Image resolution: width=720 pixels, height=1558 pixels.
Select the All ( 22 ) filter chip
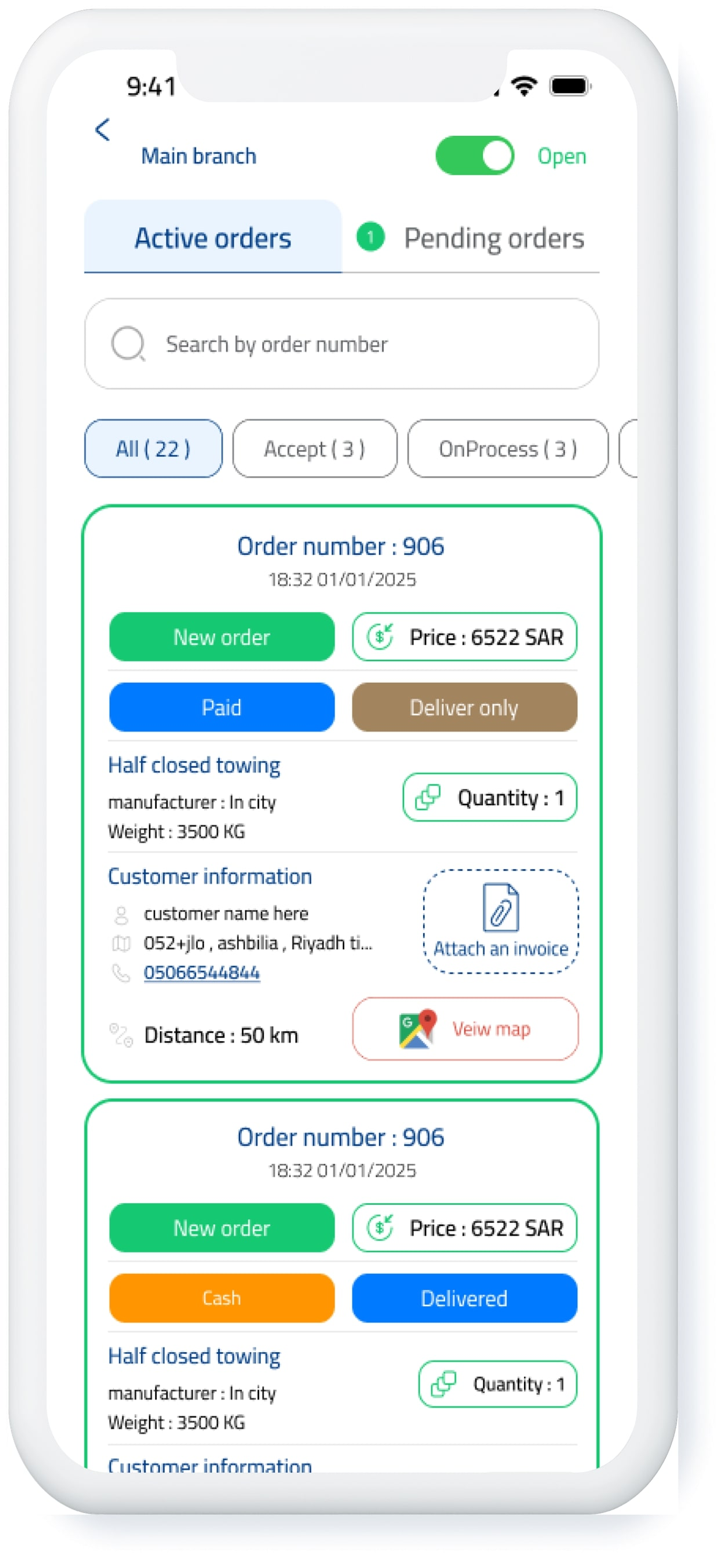(x=152, y=448)
